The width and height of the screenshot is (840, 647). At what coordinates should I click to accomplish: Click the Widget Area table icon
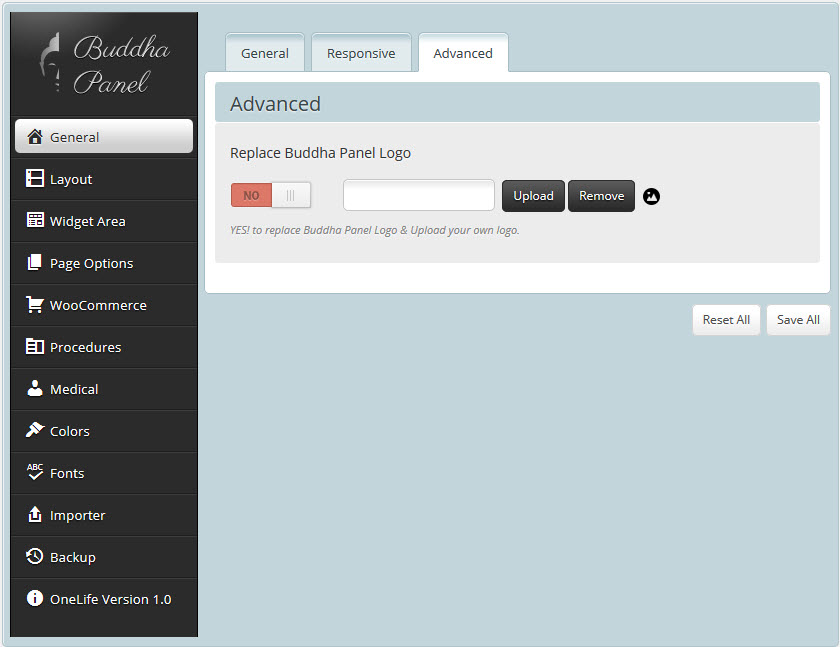pyautogui.click(x=35, y=221)
